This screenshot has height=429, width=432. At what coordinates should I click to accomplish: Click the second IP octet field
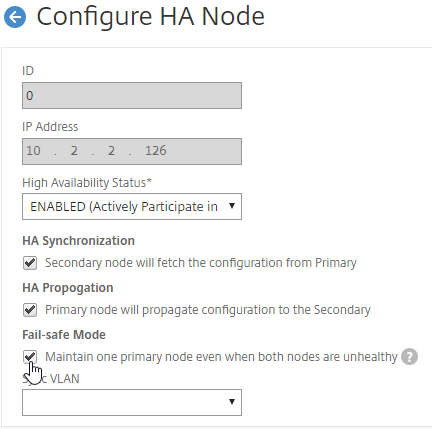coord(74,151)
